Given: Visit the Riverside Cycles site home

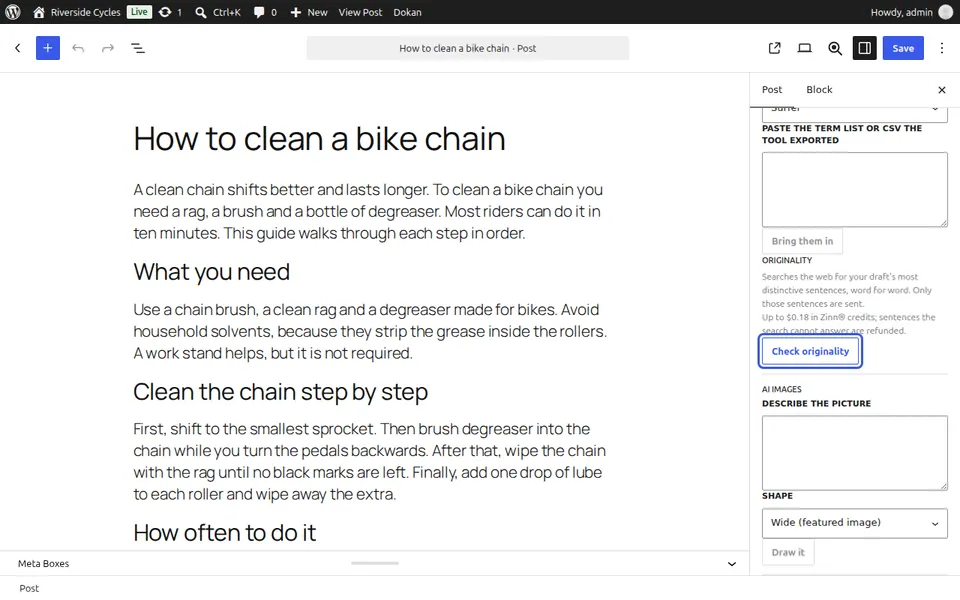Looking at the screenshot, I should 77,12.
